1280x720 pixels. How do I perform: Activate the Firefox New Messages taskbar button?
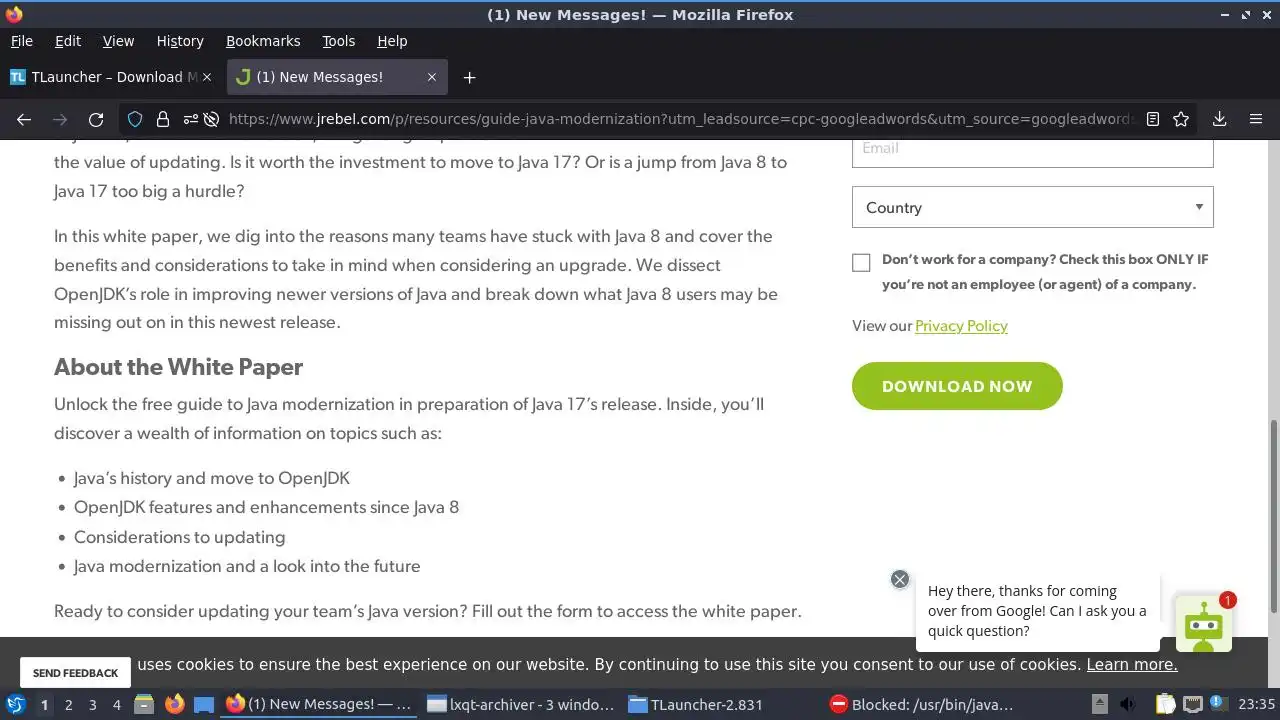pyautogui.click(x=320, y=704)
